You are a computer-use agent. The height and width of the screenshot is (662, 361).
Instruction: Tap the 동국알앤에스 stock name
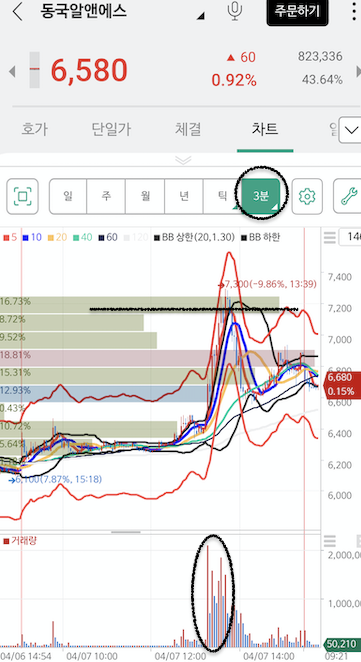tap(84, 11)
